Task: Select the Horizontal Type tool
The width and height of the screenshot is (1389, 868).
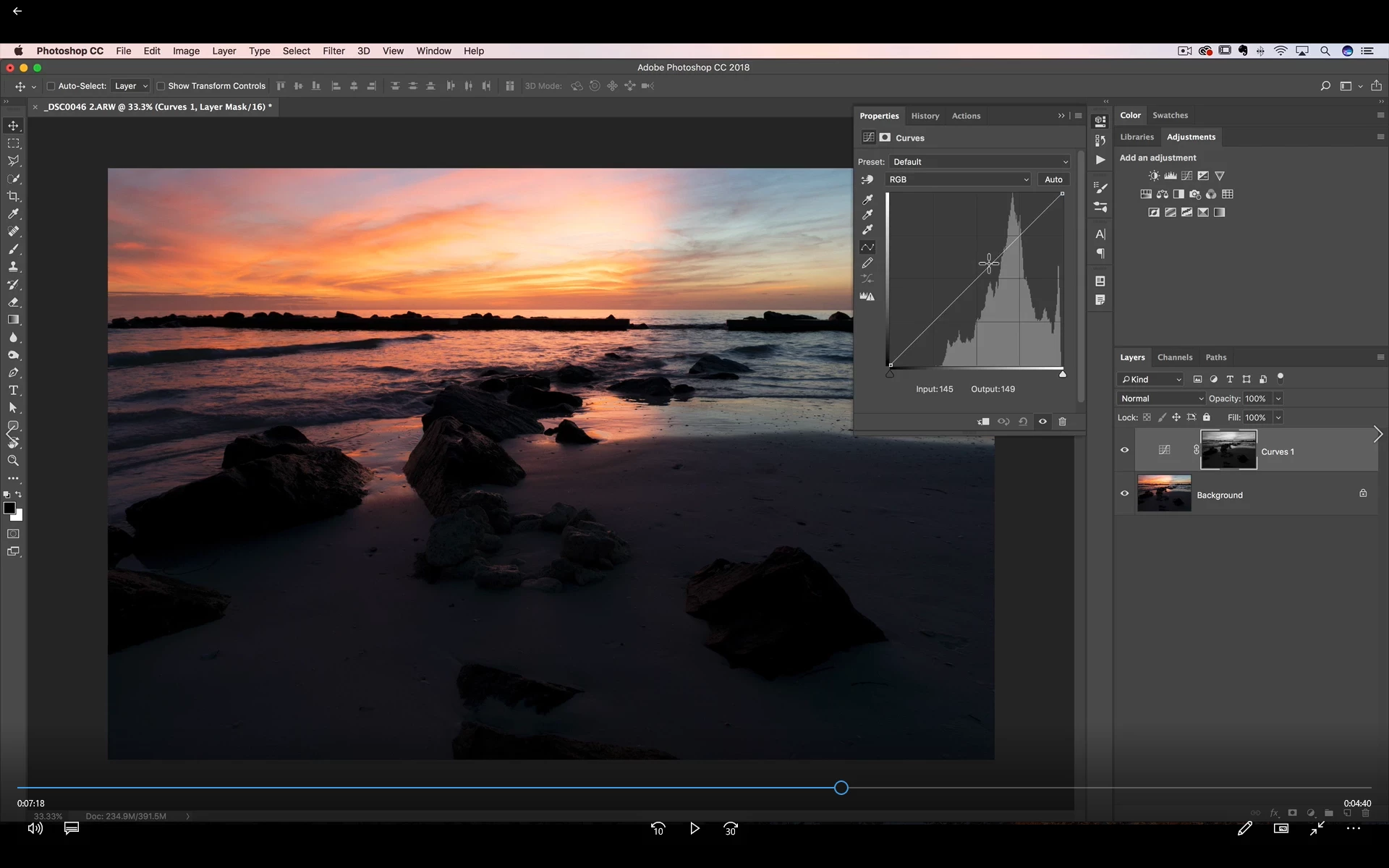Action: (13, 391)
